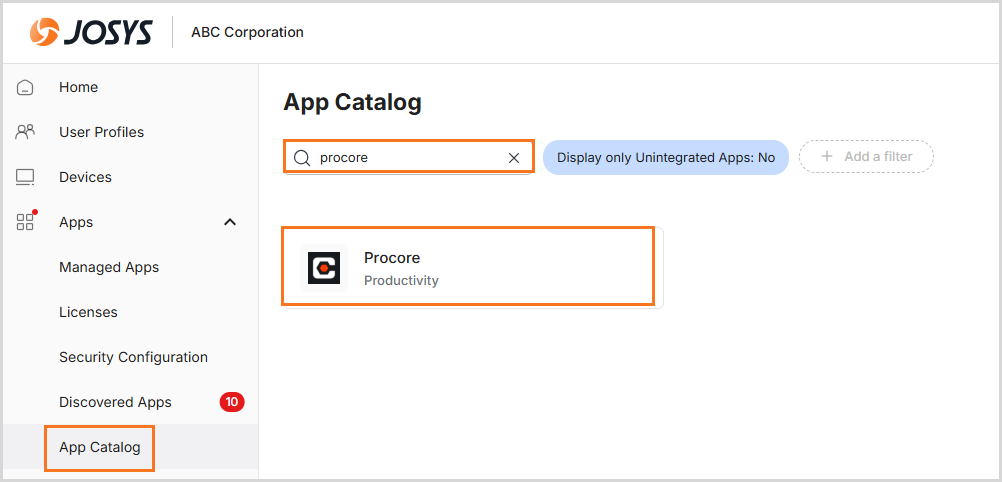Click the search magnifier icon
This screenshot has height=482, width=1002.
coord(301,157)
